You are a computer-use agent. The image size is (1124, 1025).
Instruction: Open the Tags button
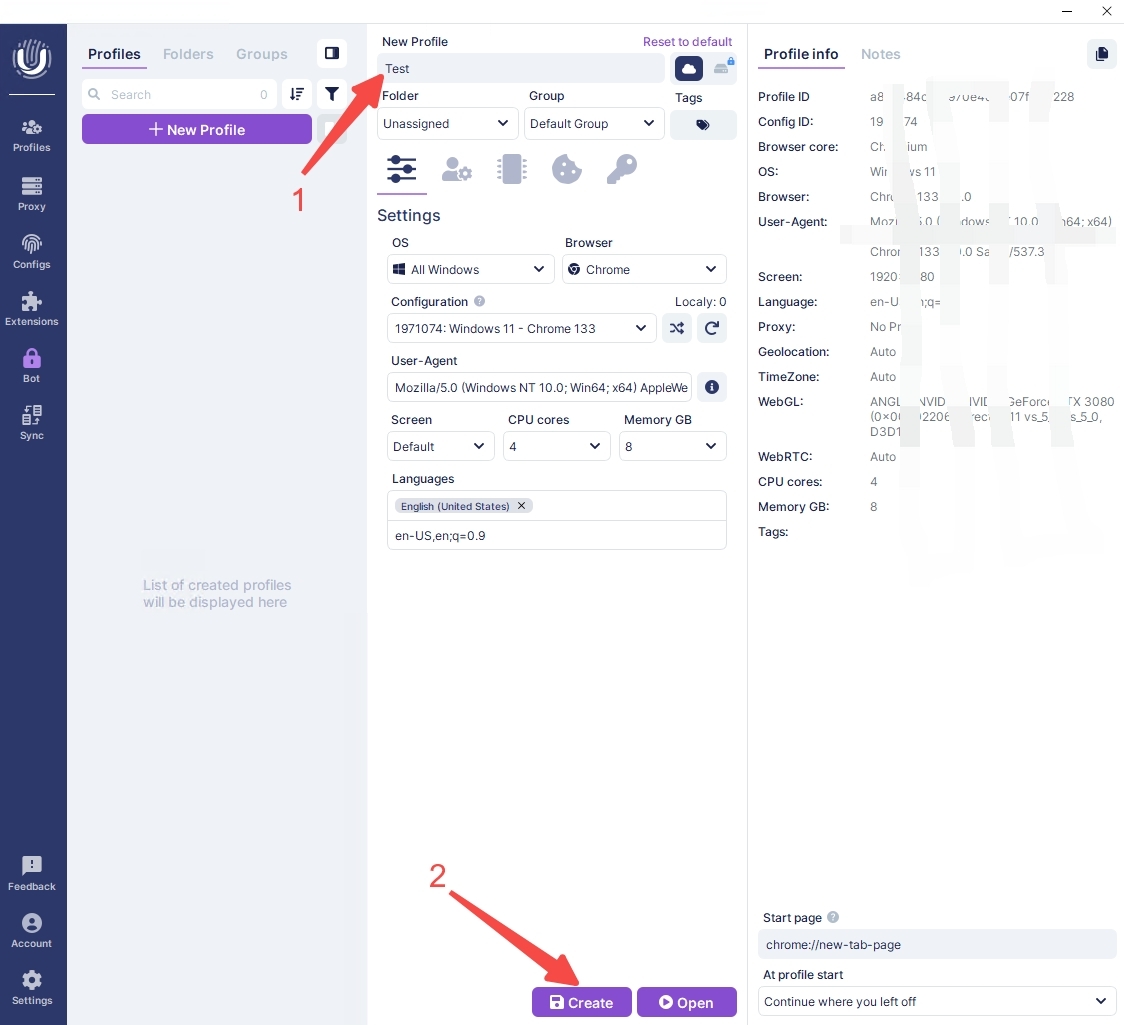point(703,125)
